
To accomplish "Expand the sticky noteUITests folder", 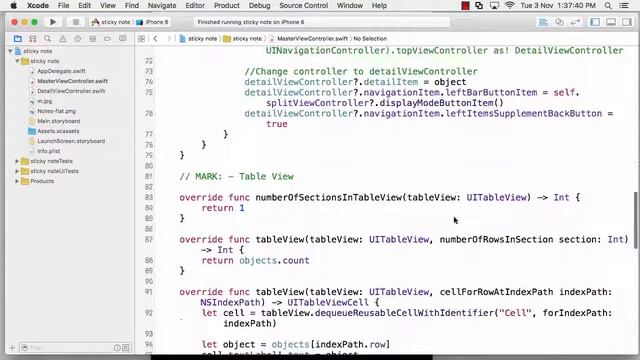I will coord(17,171).
